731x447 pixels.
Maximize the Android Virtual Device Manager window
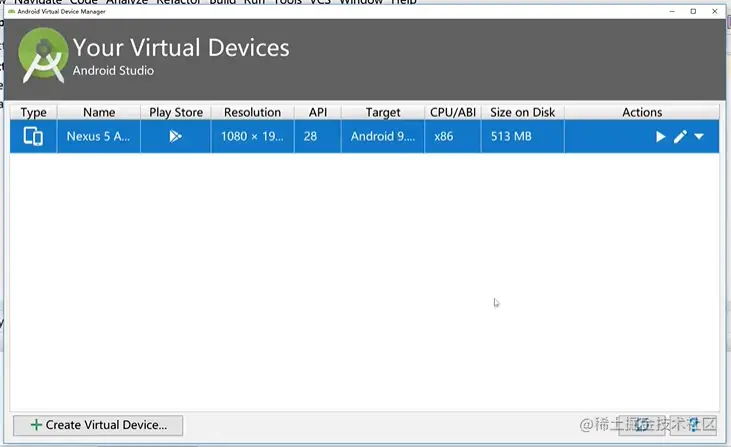coord(693,12)
